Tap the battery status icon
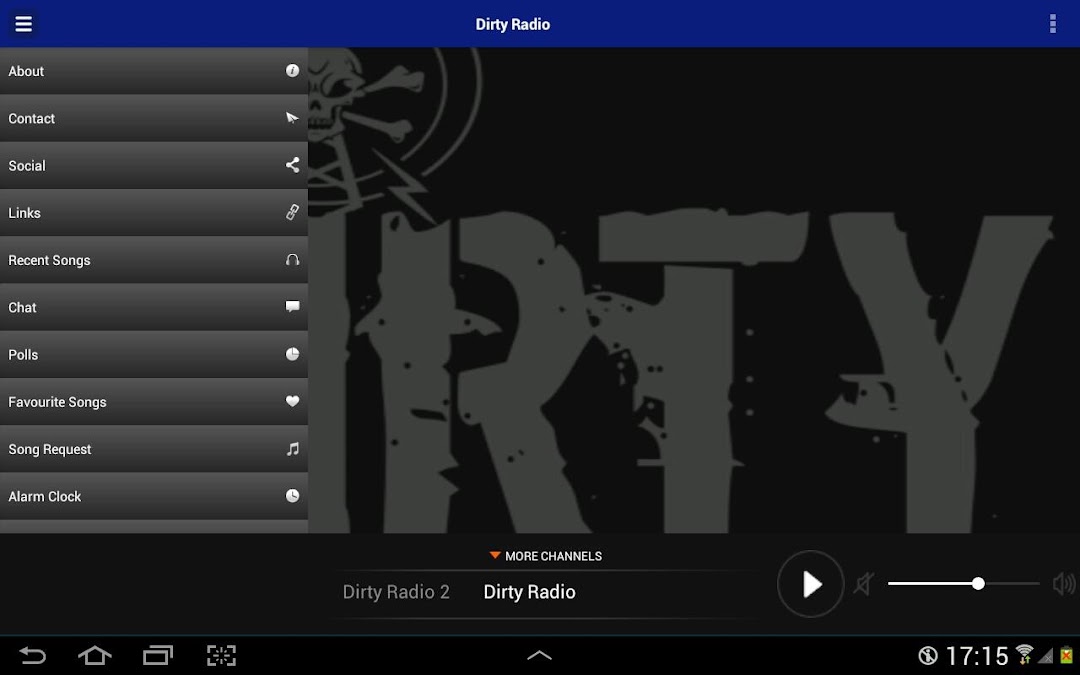Screen dimensions: 1080x675 pyautogui.click(x=1066, y=655)
